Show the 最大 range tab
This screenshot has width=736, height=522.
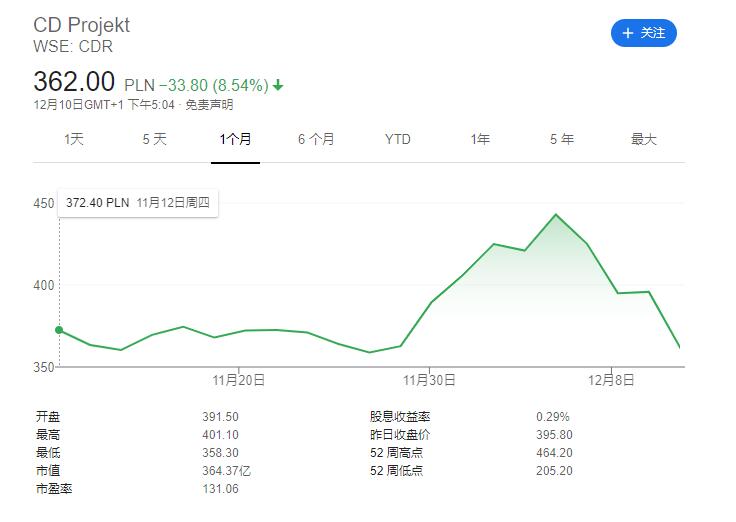point(644,139)
